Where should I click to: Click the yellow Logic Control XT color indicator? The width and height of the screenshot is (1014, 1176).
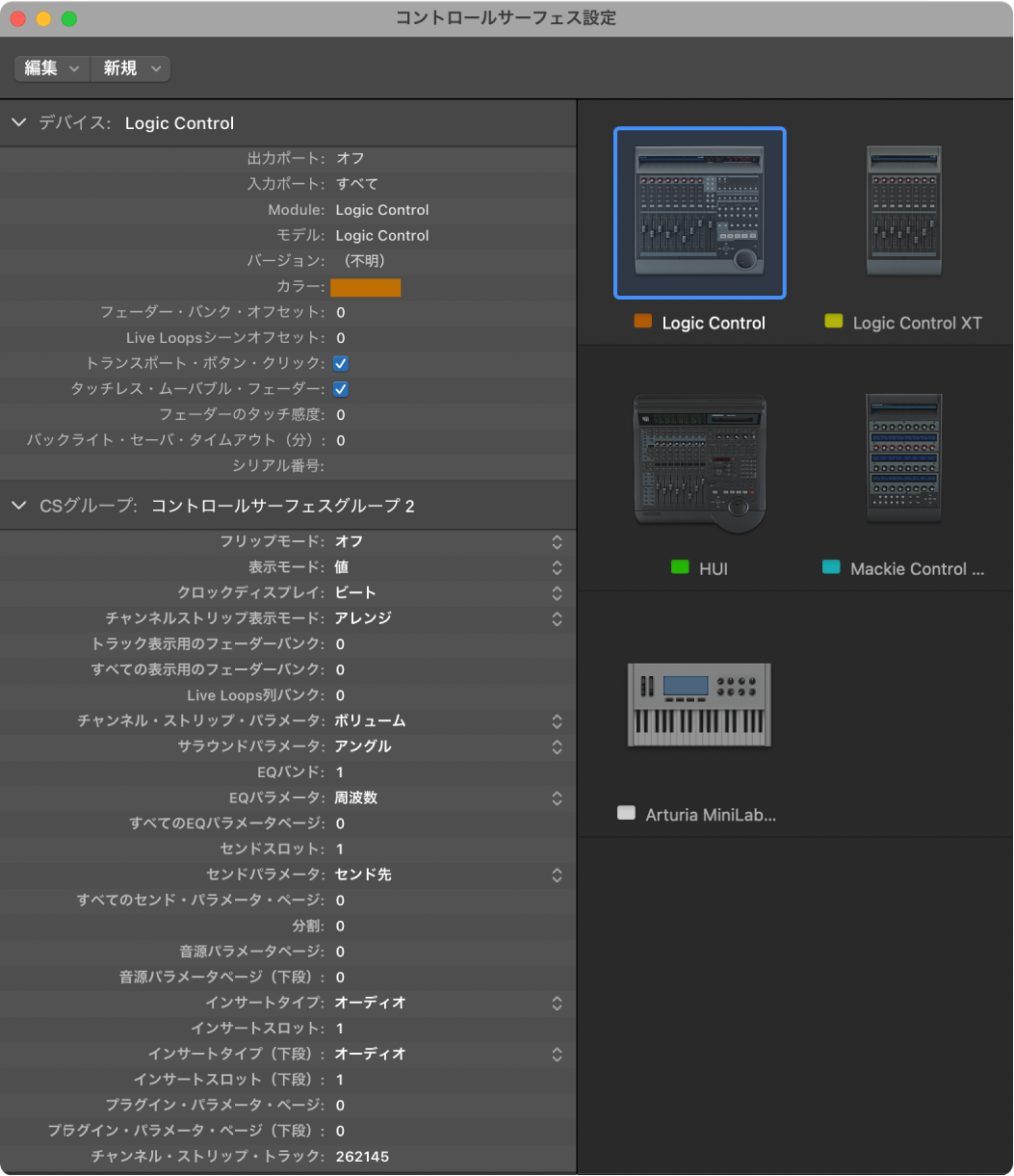833,323
